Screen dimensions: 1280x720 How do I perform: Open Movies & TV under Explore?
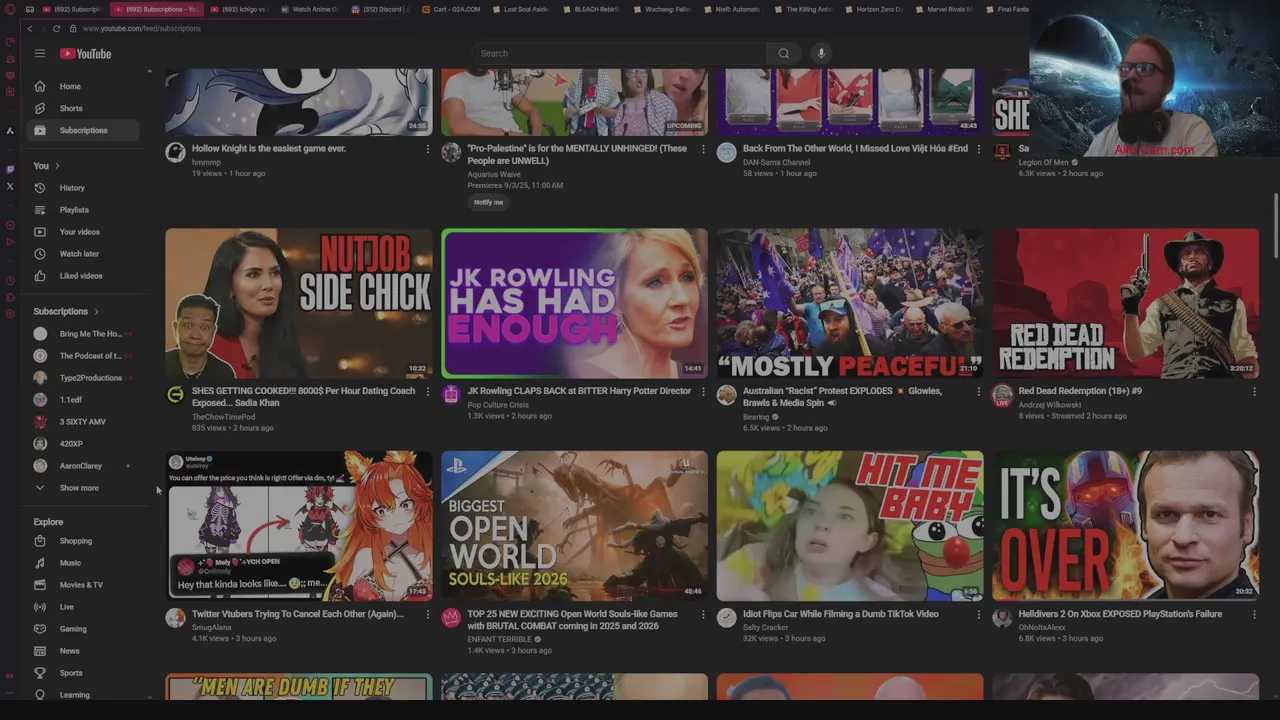coord(84,585)
